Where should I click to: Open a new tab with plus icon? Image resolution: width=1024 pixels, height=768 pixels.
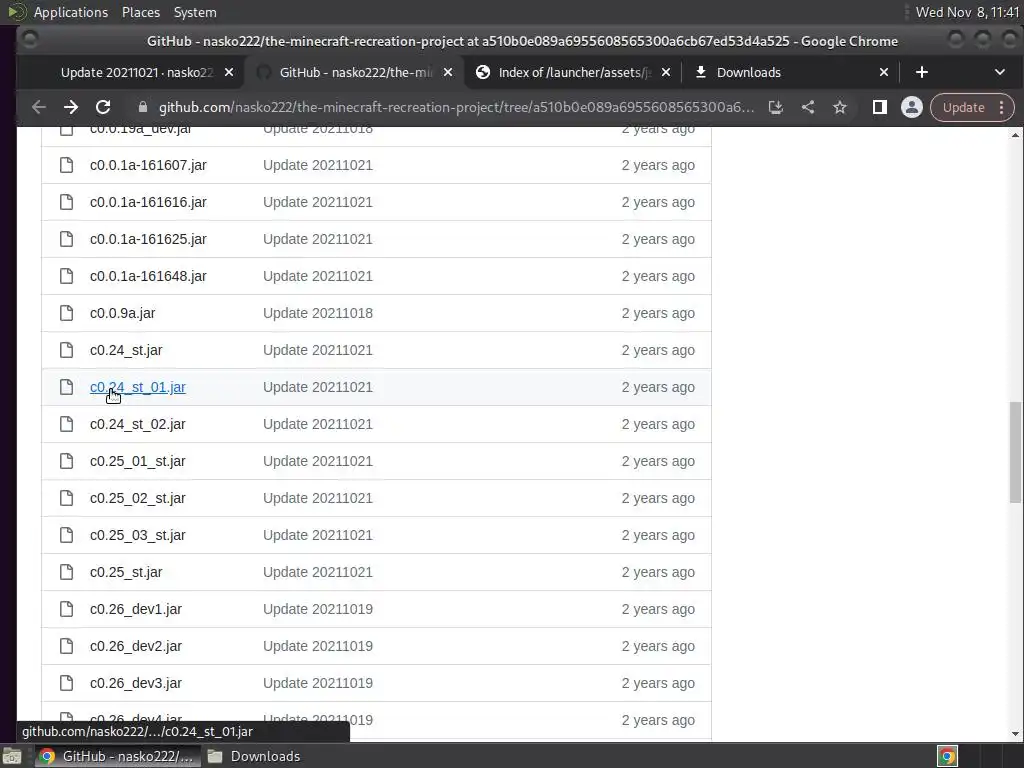pos(921,72)
